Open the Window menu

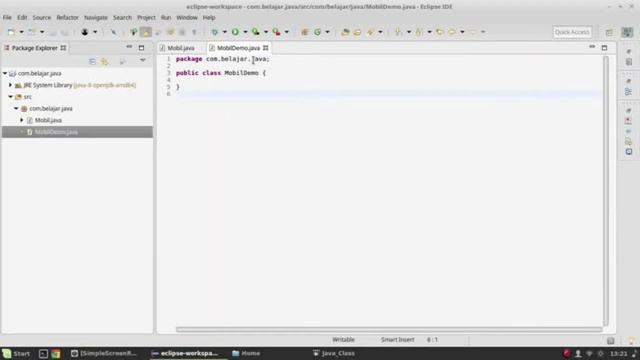coord(187,18)
